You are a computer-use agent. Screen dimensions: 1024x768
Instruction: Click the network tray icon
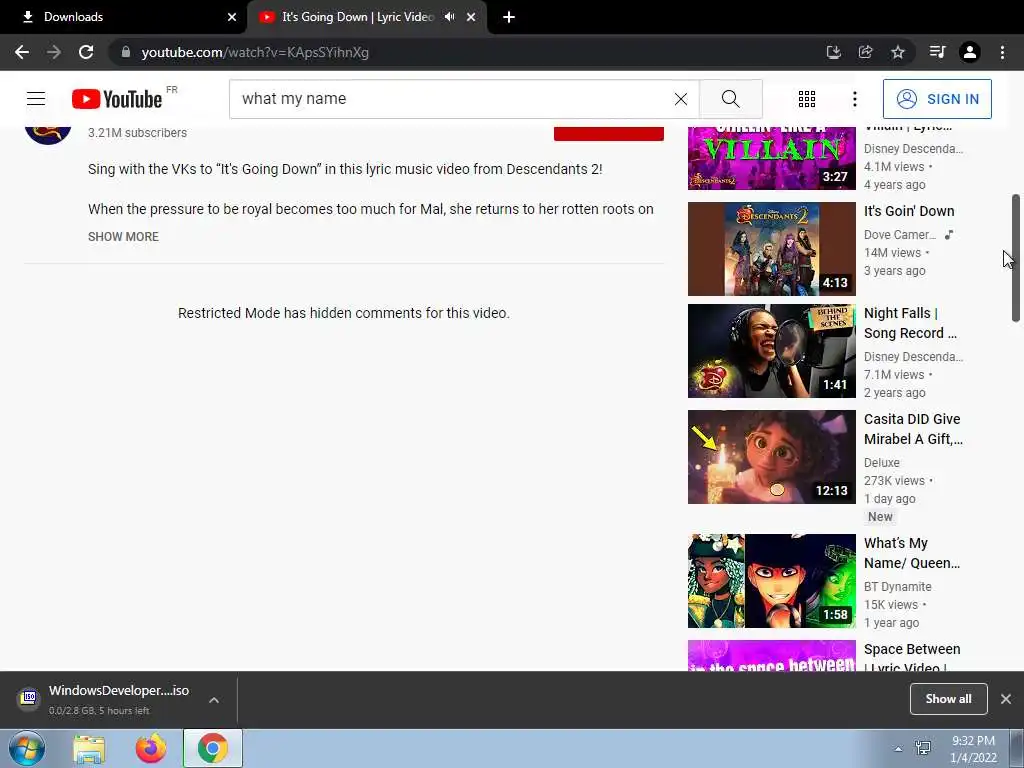pyautogui.click(x=923, y=748)
